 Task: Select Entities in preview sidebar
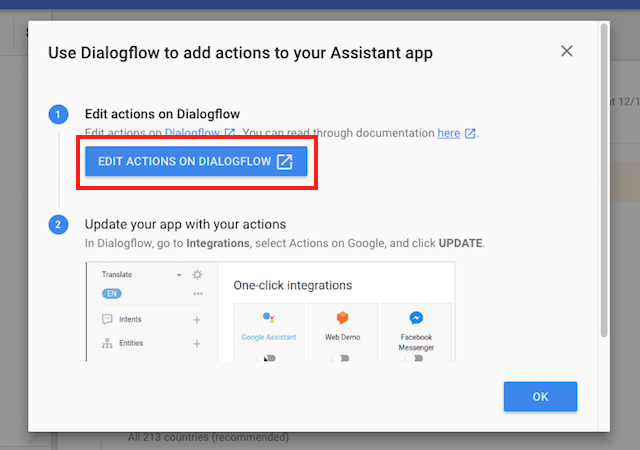(131, 343)
